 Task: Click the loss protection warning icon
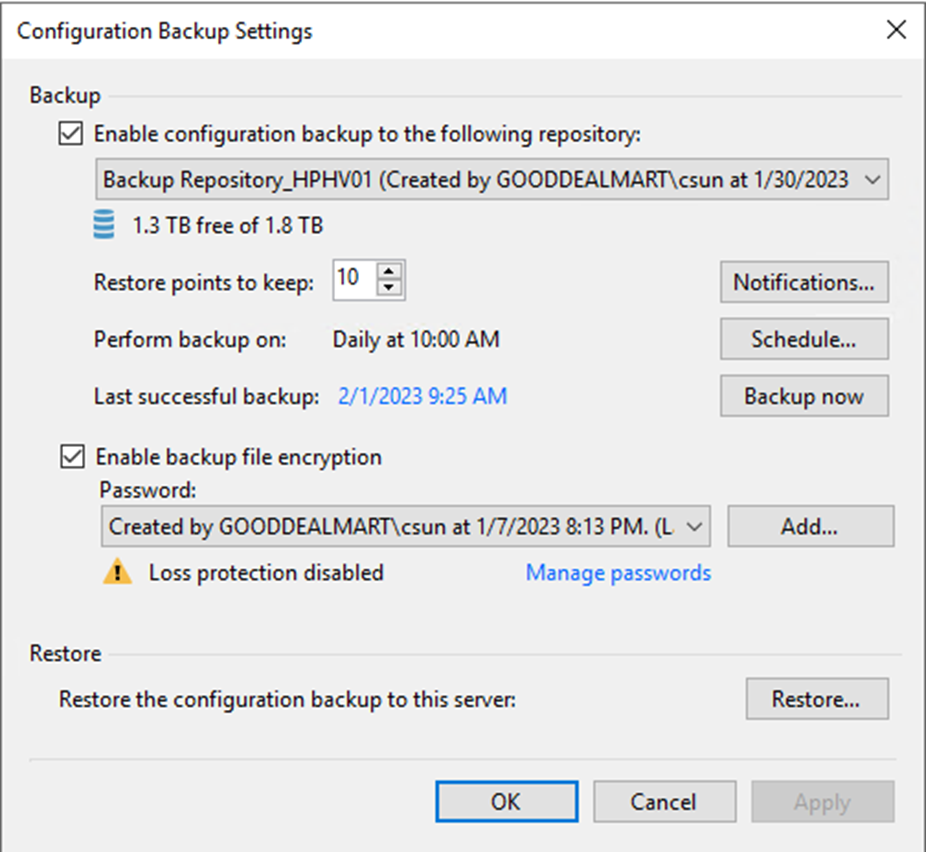[119, 573]
